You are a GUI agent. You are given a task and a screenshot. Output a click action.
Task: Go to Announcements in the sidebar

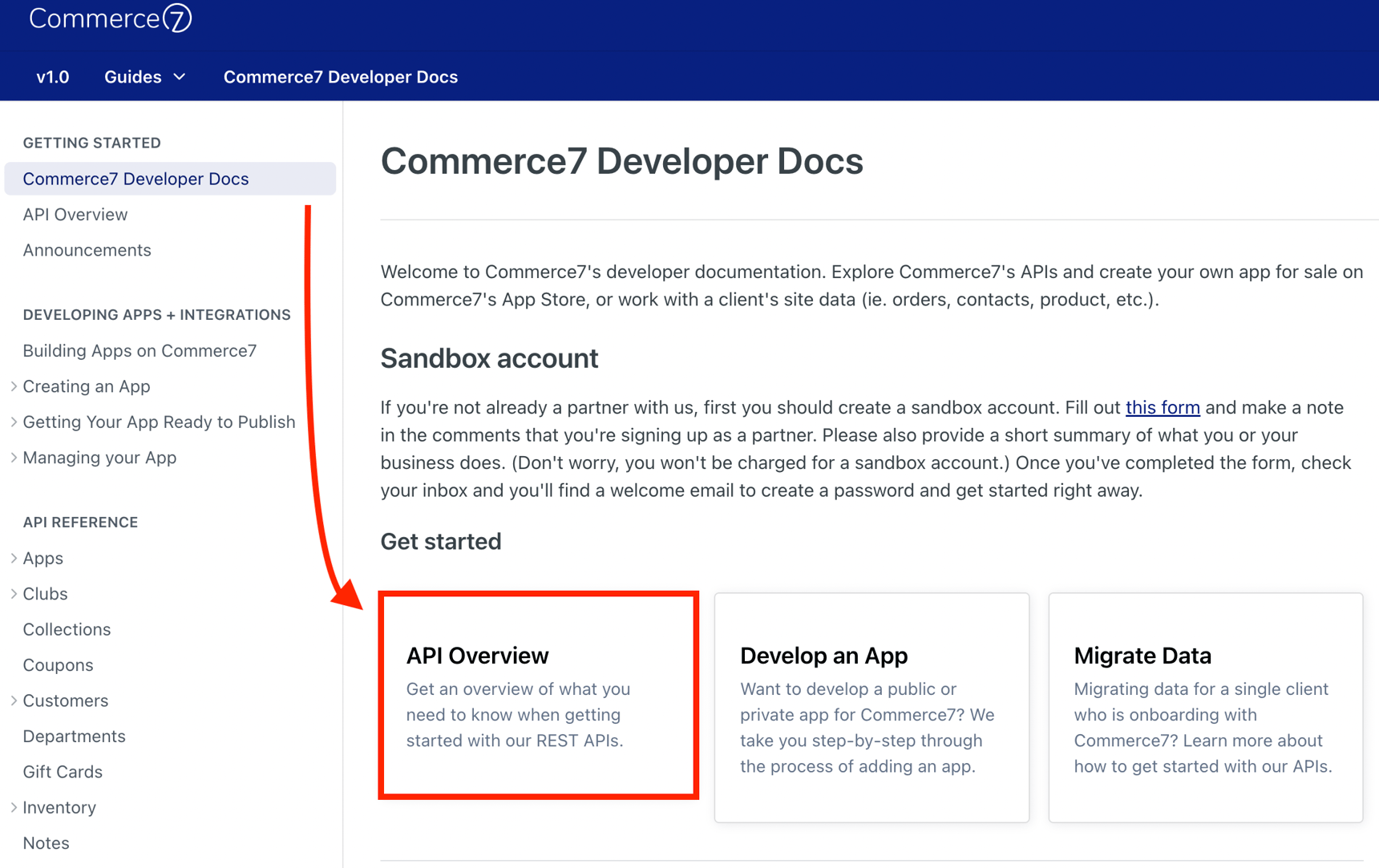[87, 250]
